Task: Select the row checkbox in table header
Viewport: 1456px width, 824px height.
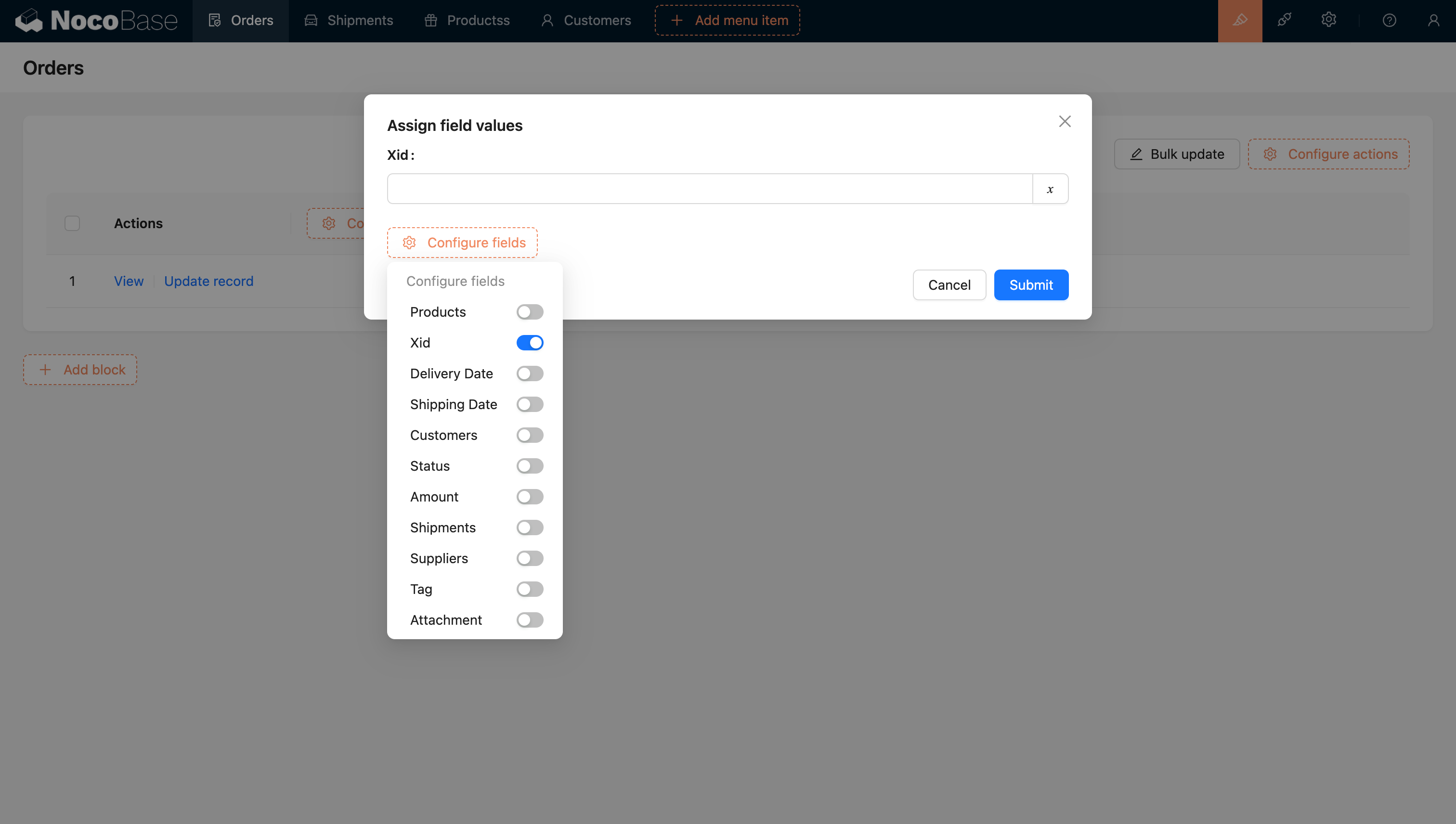Action: (72, 223)
